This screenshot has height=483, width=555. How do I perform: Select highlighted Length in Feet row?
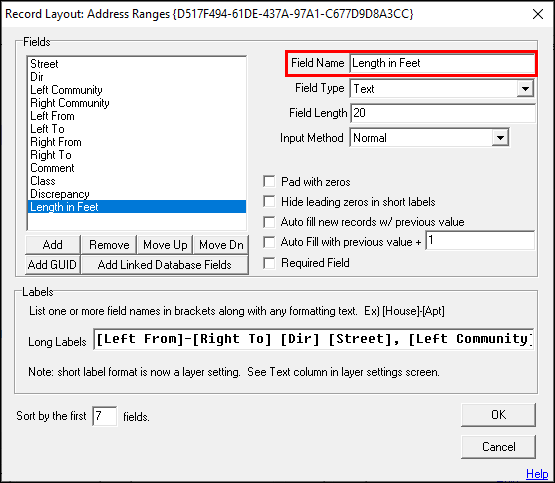[137, 207]
